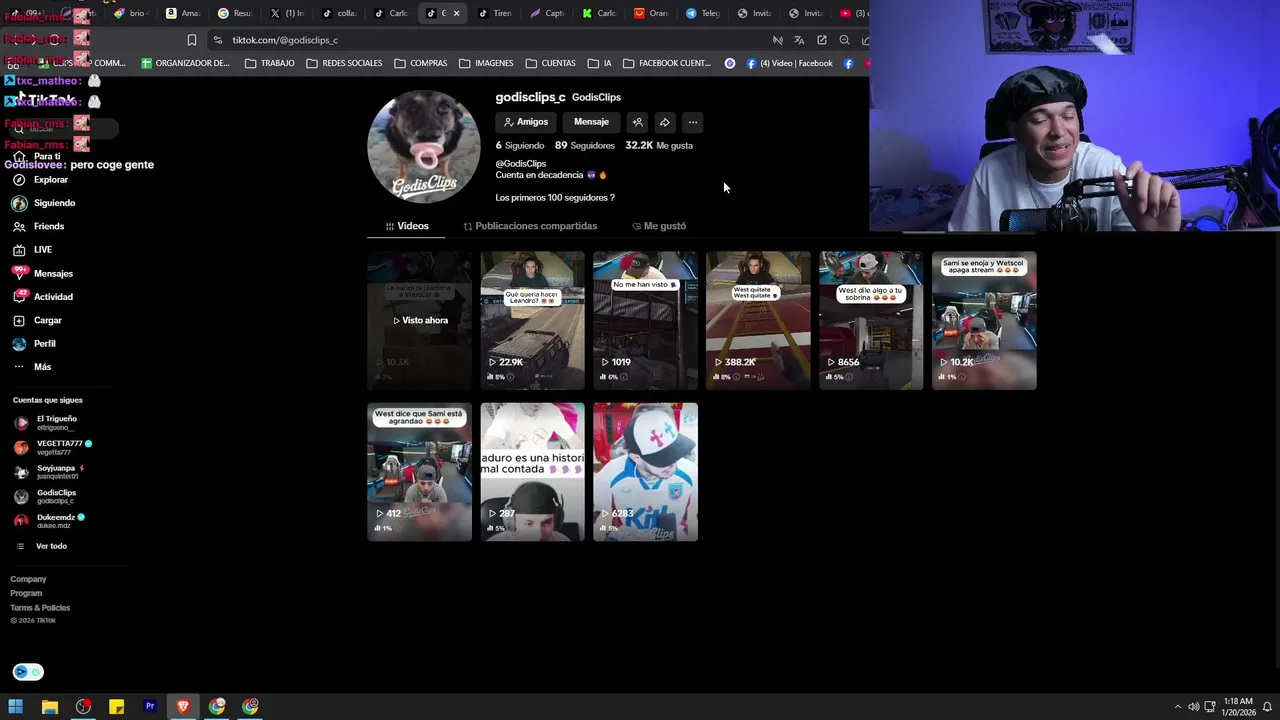Switch to the Telegram browser tab

[x=703, y=13]
